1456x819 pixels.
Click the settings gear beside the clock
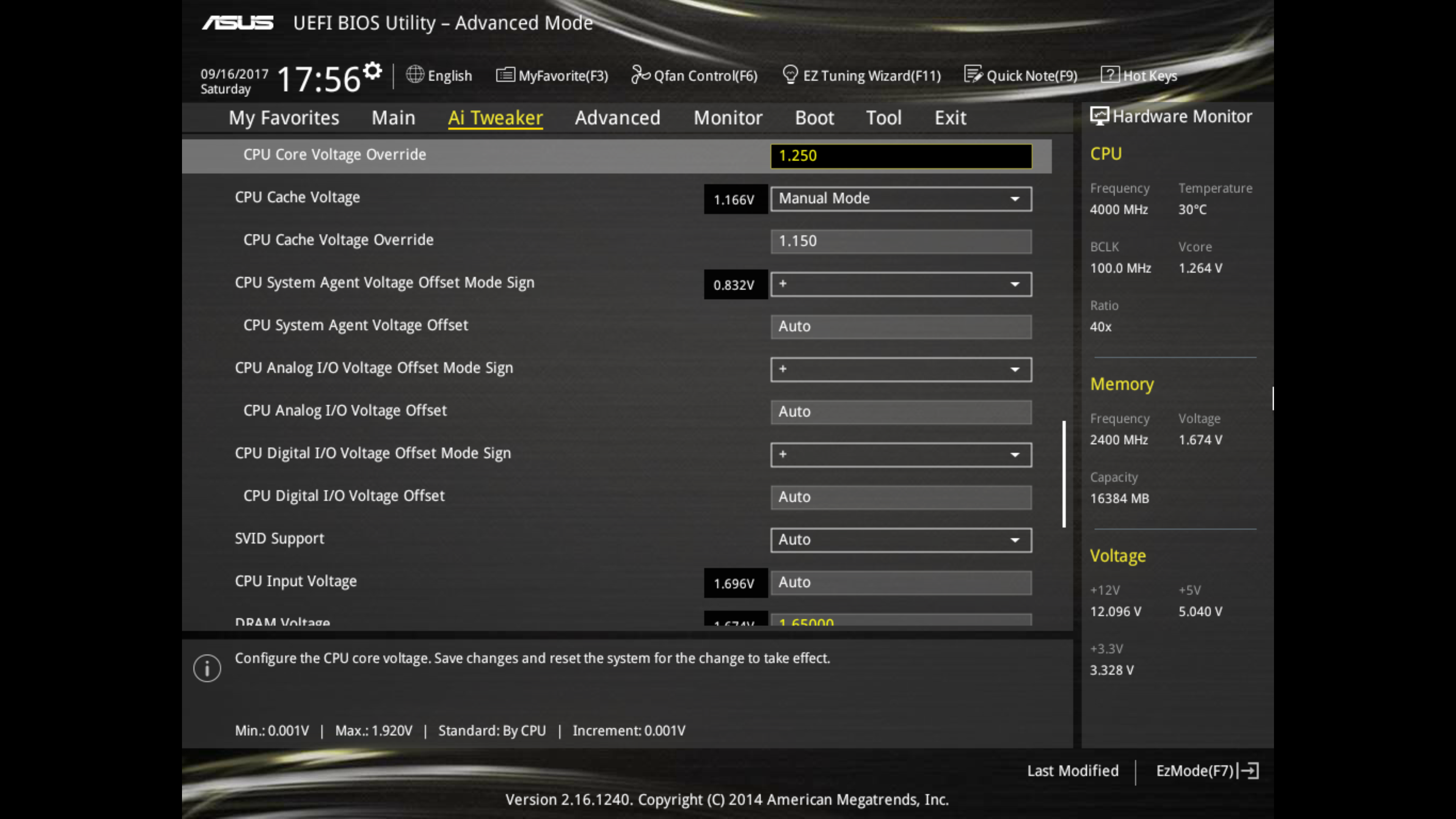372,71
